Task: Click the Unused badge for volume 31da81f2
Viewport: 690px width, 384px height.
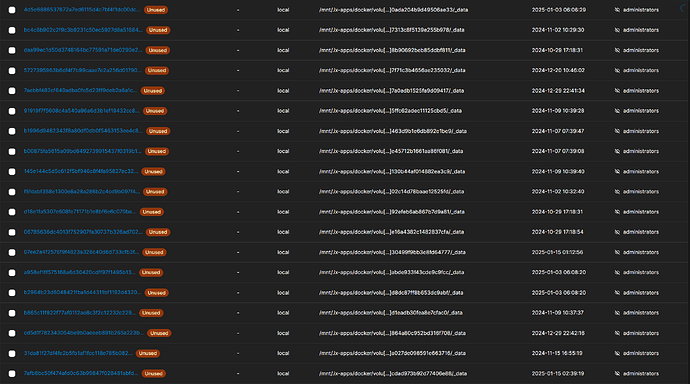Action: click(x=147, y=353)
